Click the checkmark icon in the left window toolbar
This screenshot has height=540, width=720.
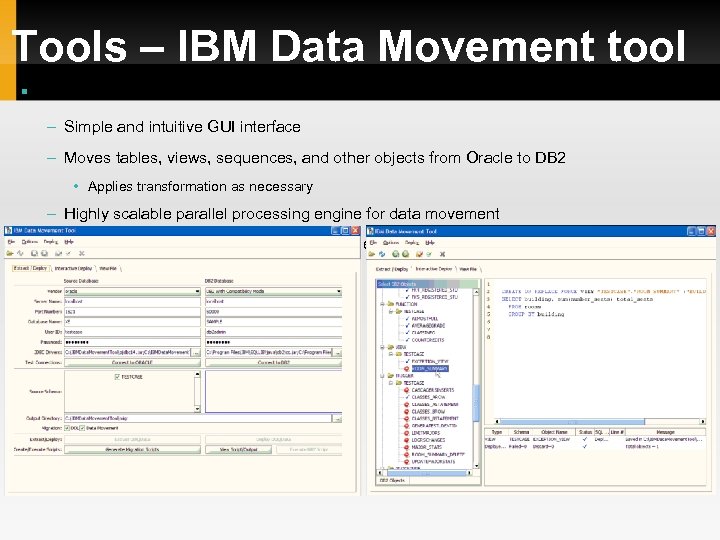coord(68,253)
